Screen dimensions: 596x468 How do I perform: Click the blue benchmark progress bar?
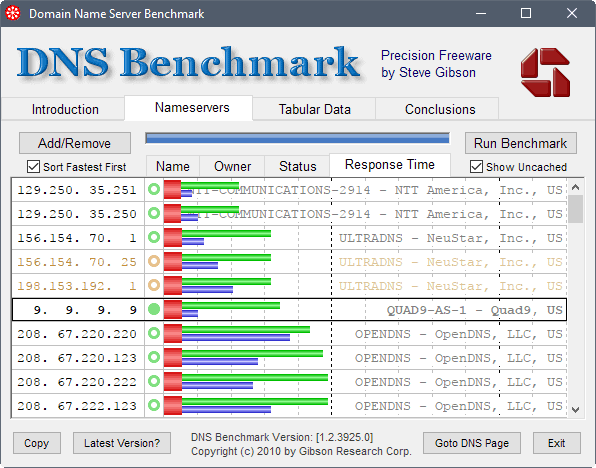pyautogui.click(x=297, y=138)
